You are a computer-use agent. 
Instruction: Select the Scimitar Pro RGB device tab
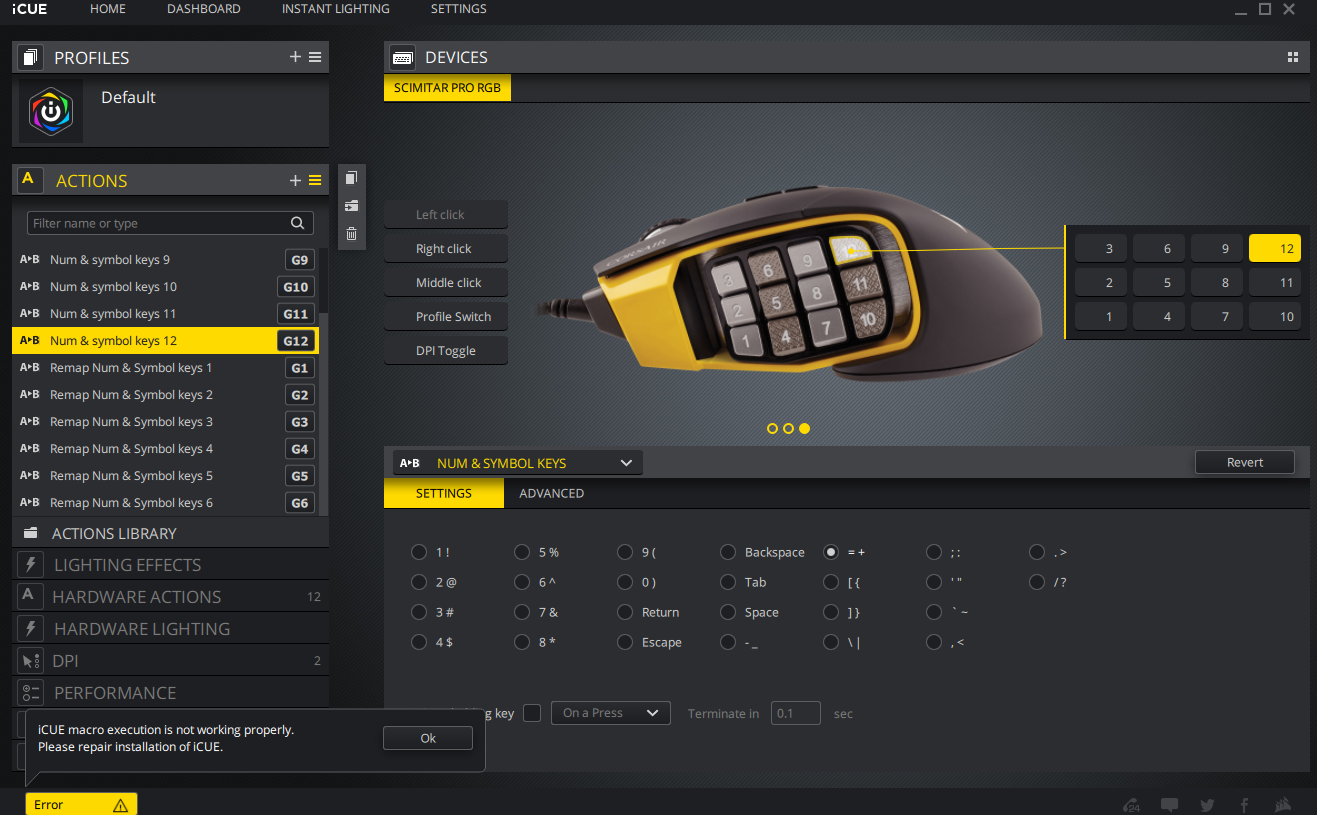(447, 88)
